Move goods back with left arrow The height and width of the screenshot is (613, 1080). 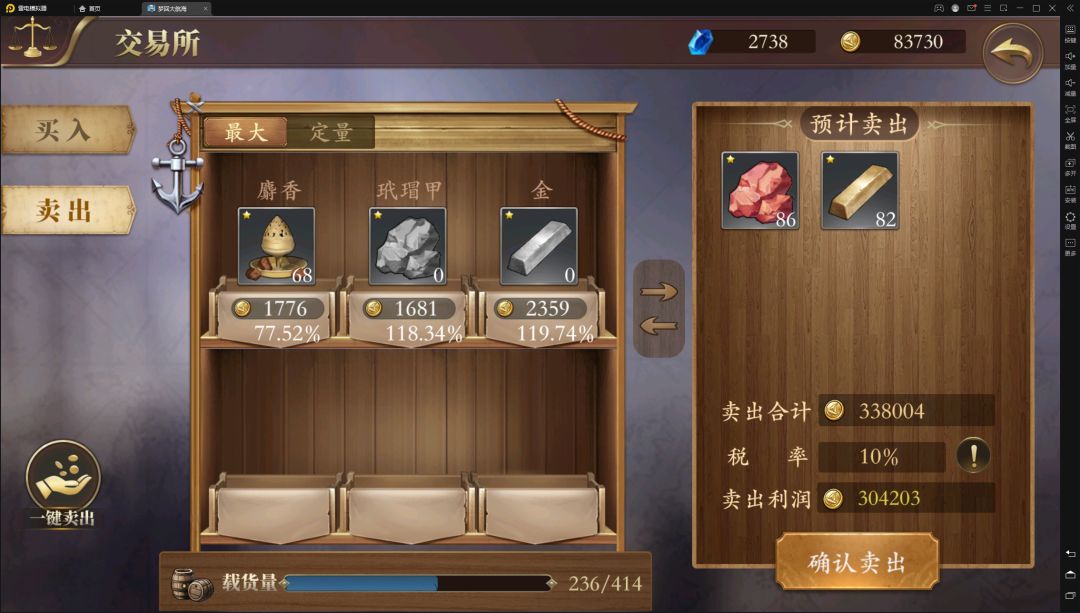point(659,325)
